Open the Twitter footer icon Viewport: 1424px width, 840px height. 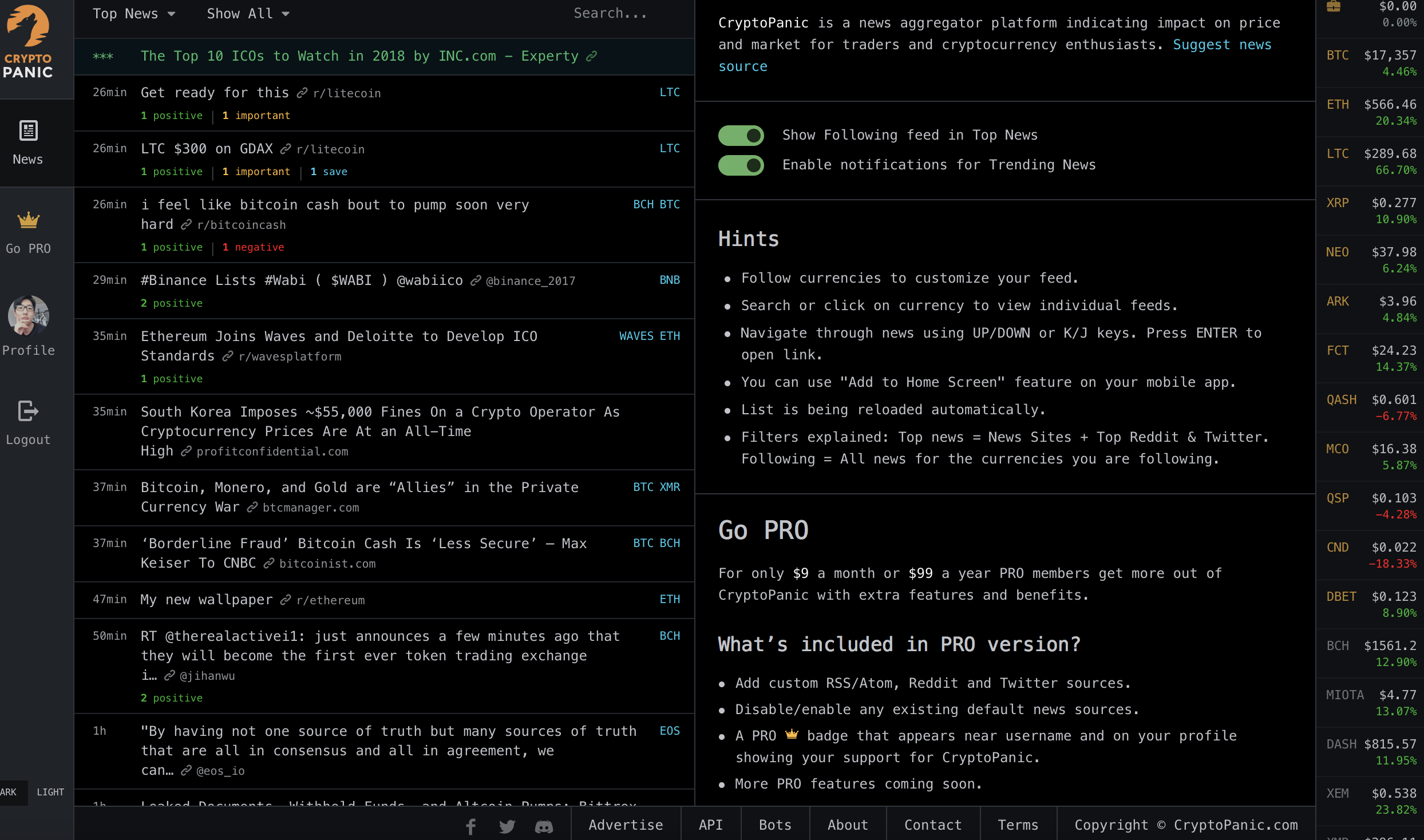[507, 826]
